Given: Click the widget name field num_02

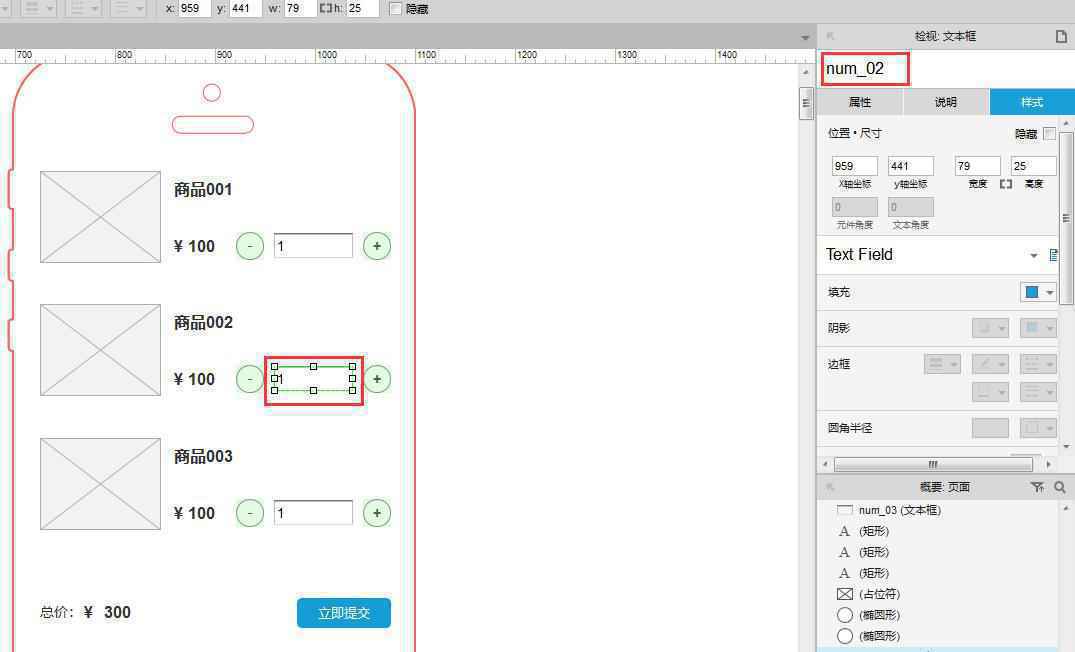Looking at the screenshot, I should click(x=866, y=69).
